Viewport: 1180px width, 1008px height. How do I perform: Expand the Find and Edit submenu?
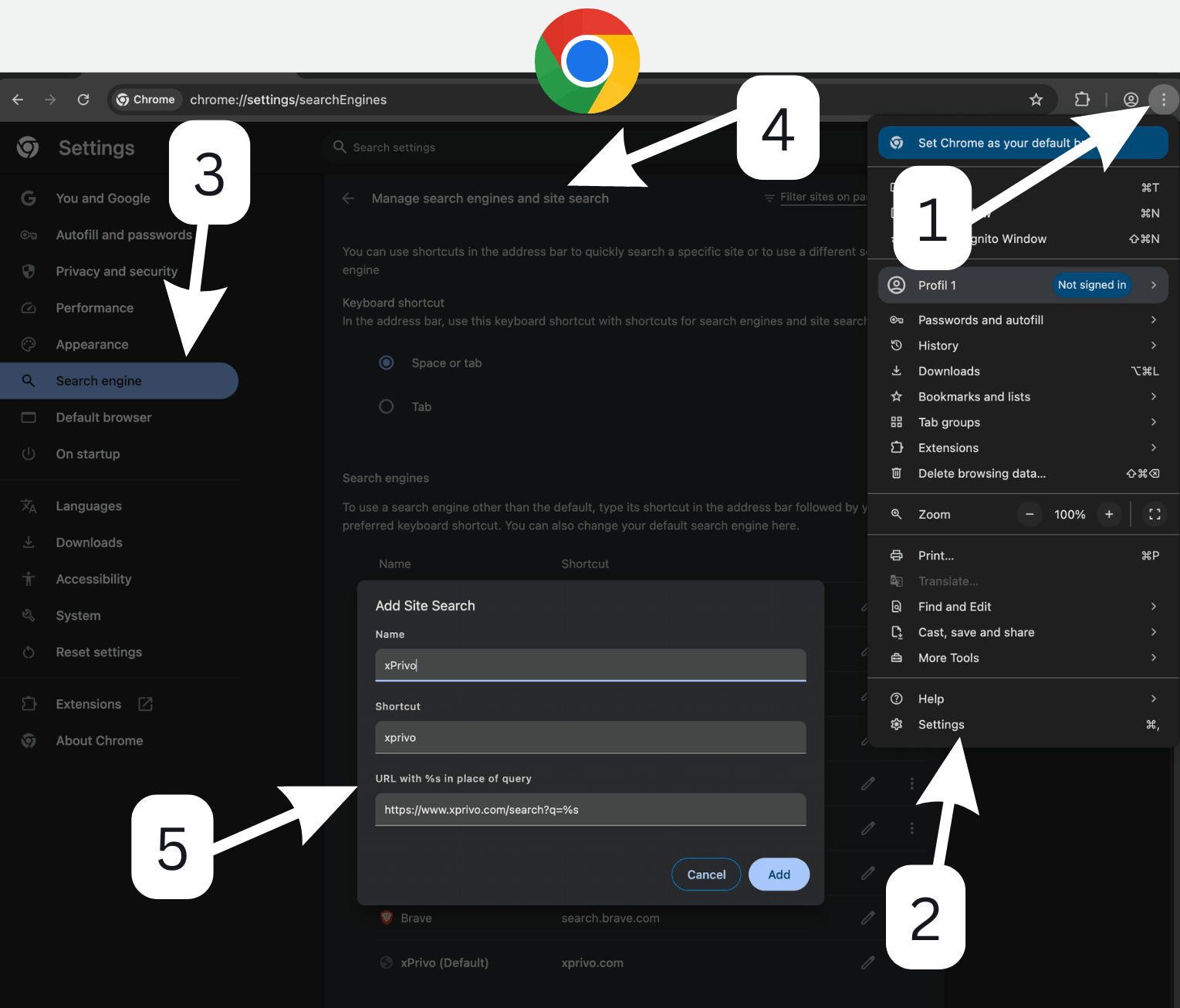pos(1023,607)
